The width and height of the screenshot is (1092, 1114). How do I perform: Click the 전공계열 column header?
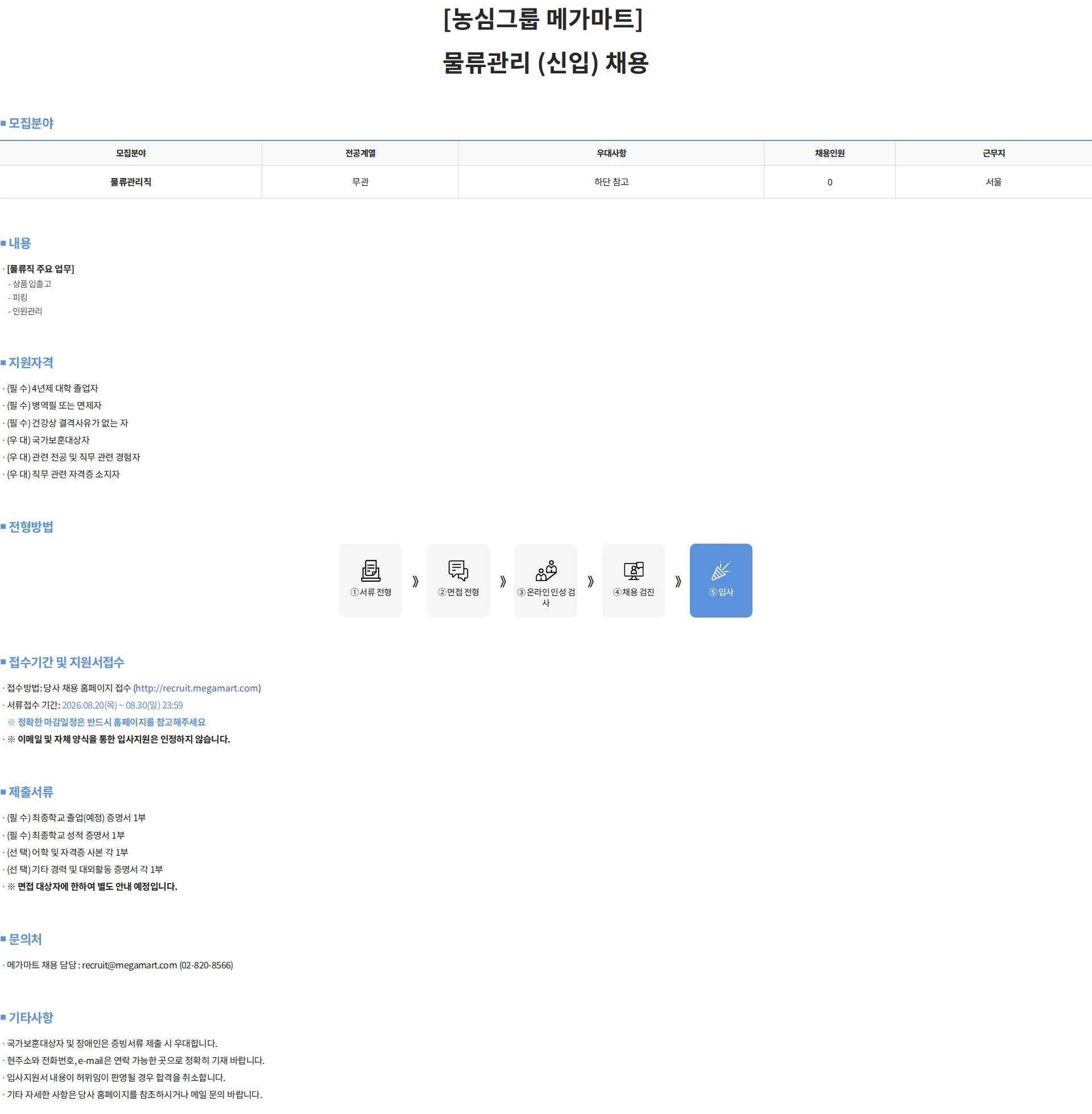360,153
